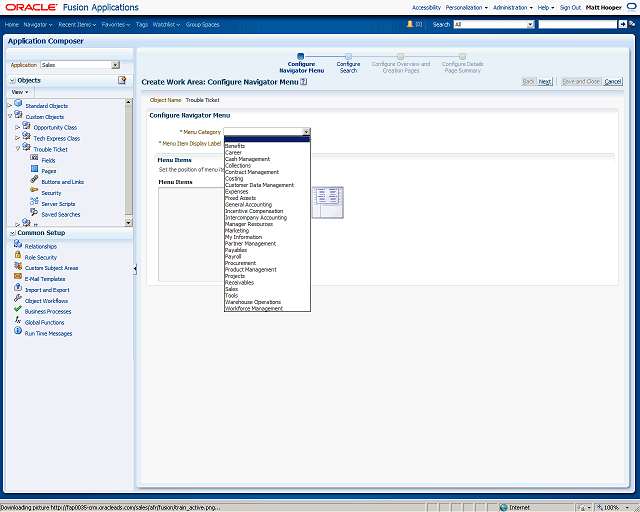Click the Server Scripts icon
Image resolution: width=640 pixels, height=512 pixels.
34,201
